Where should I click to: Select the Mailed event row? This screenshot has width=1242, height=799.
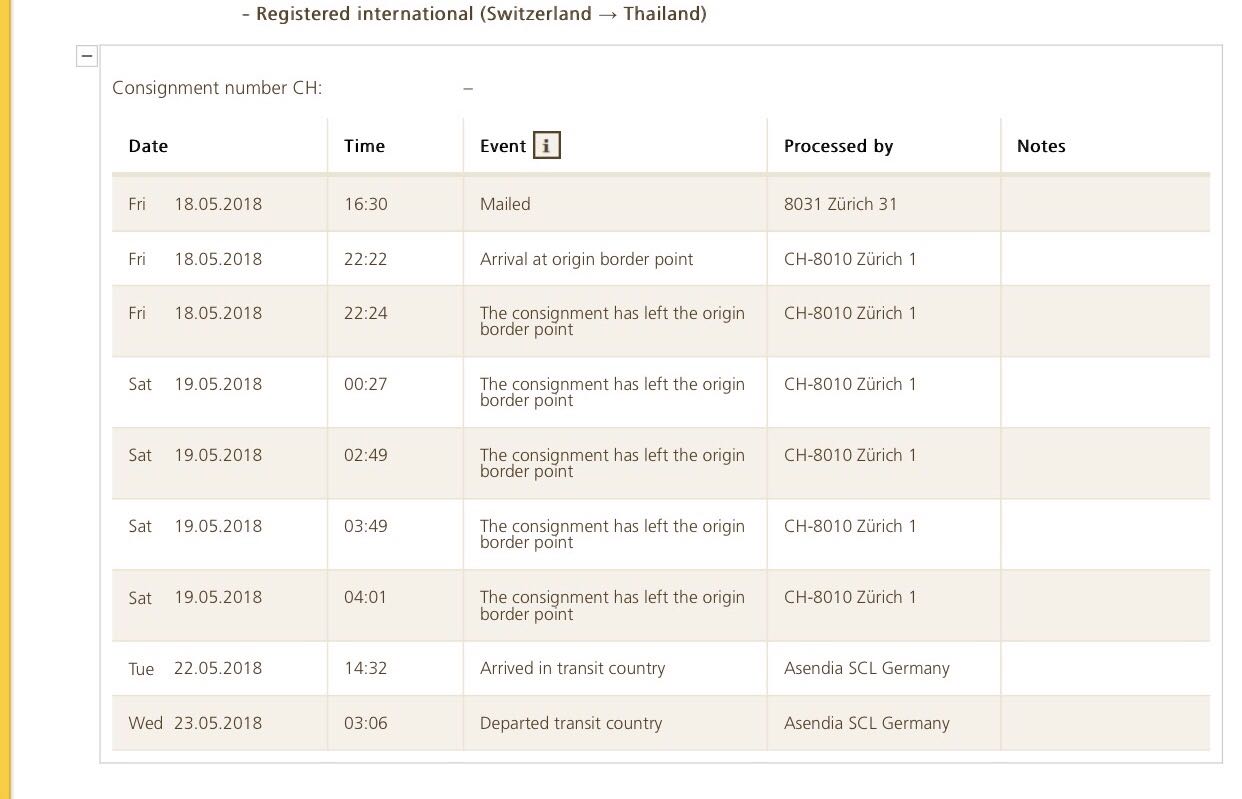point(505,204)
